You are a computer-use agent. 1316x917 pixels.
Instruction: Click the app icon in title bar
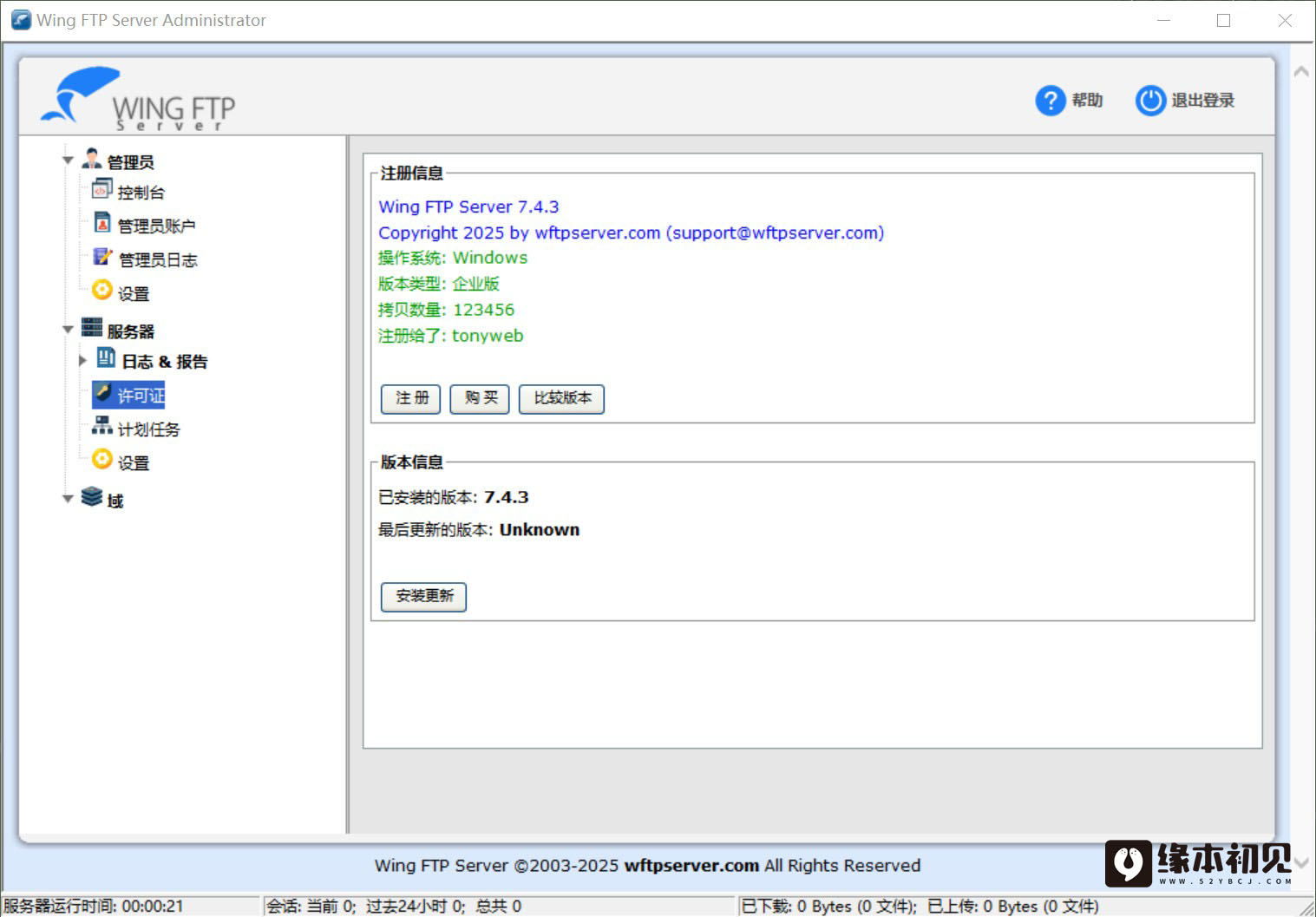pyautogui.click(x=21, y=20)
